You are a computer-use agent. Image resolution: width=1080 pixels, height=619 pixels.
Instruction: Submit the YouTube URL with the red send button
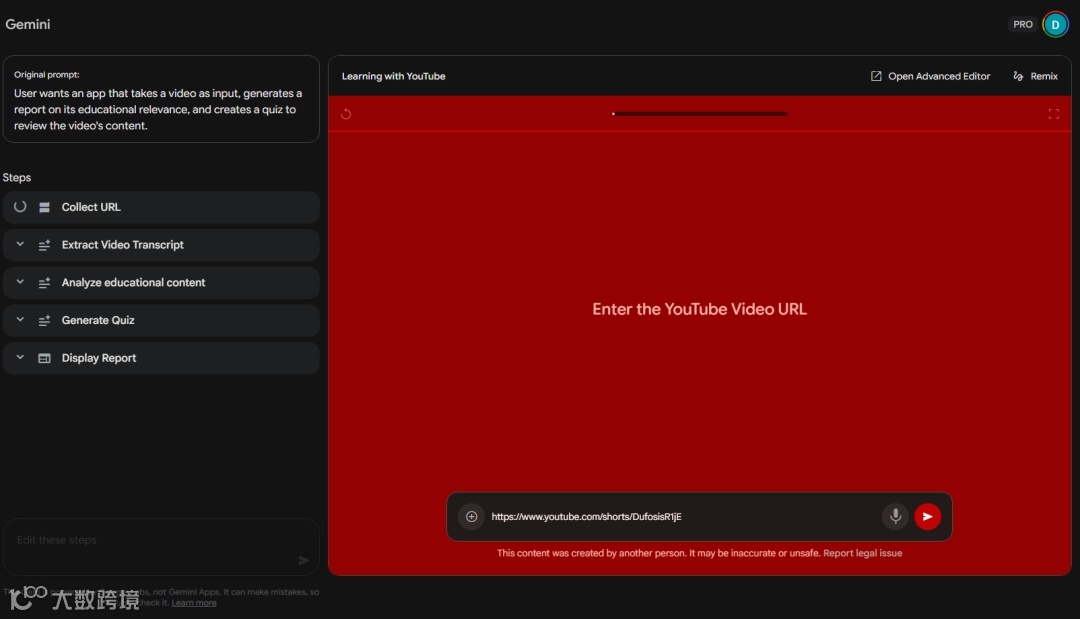(927, 516)
